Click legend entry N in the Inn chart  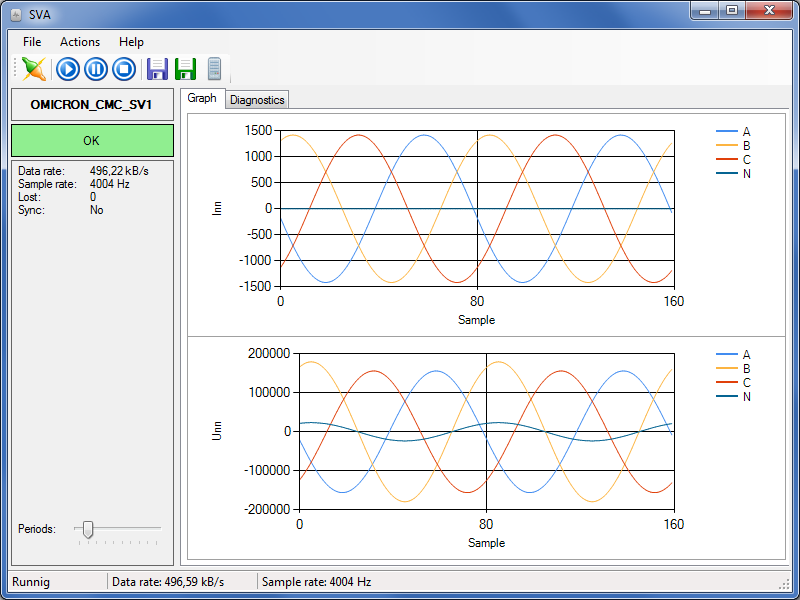coord(733,173)
